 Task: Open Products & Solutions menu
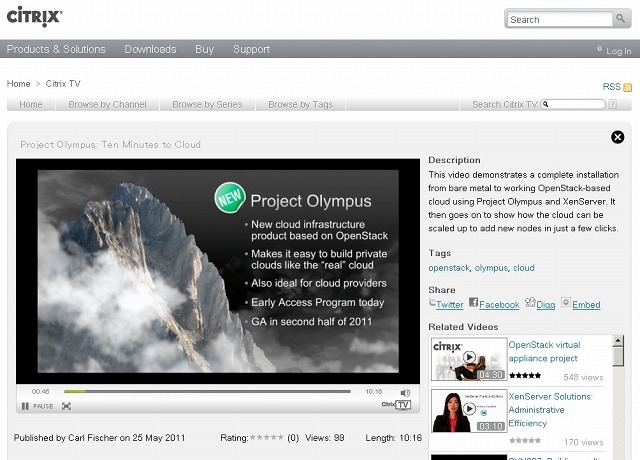pos(56,49)
